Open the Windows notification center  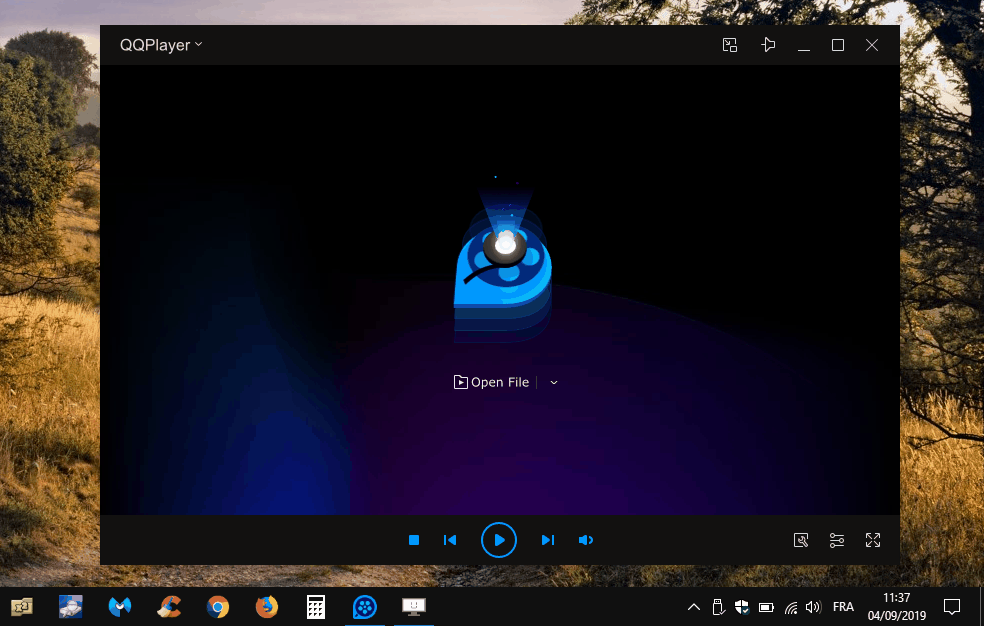952,607
